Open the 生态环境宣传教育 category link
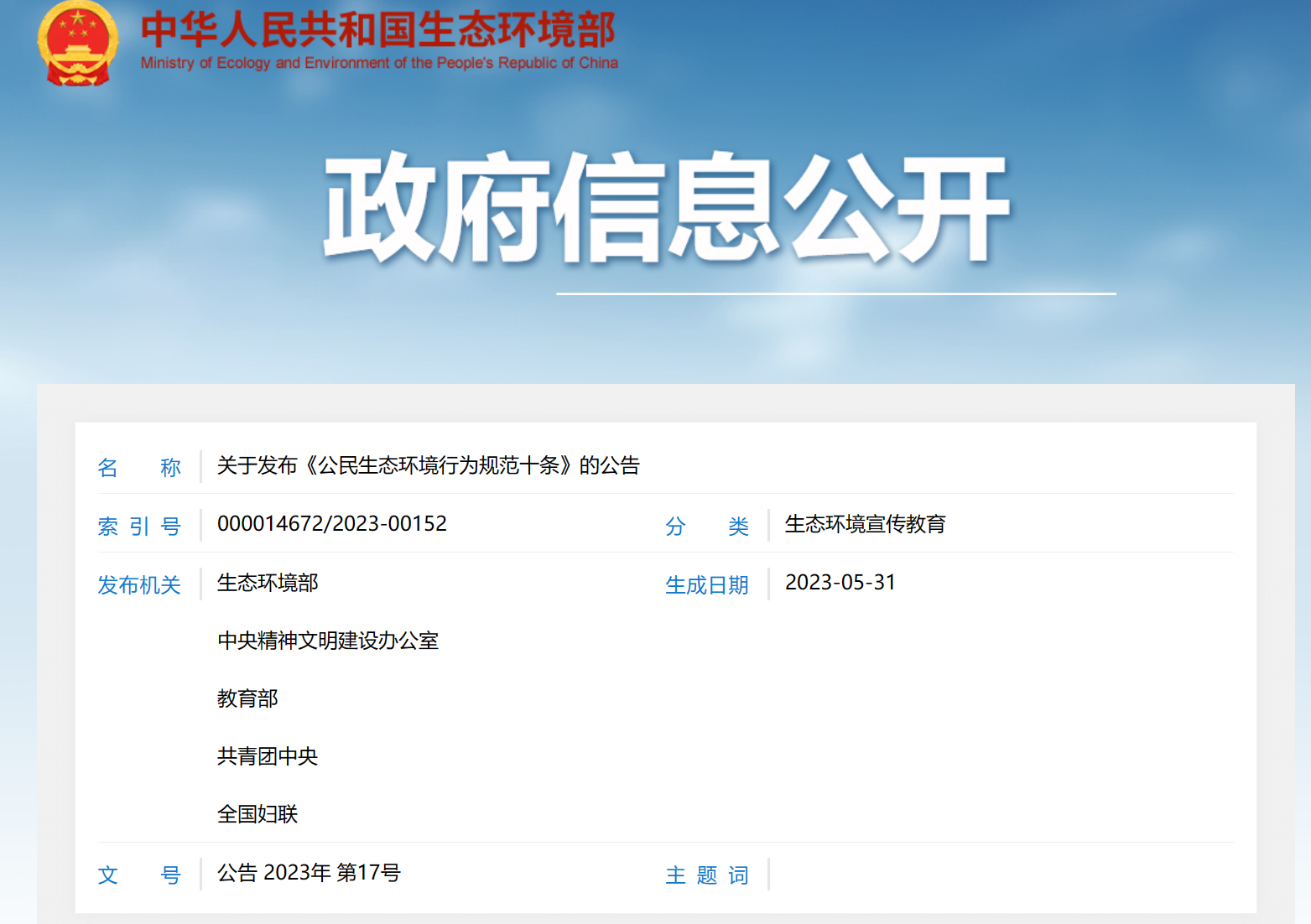Screen dimensions: 1311x924 (x=866, y=524)
